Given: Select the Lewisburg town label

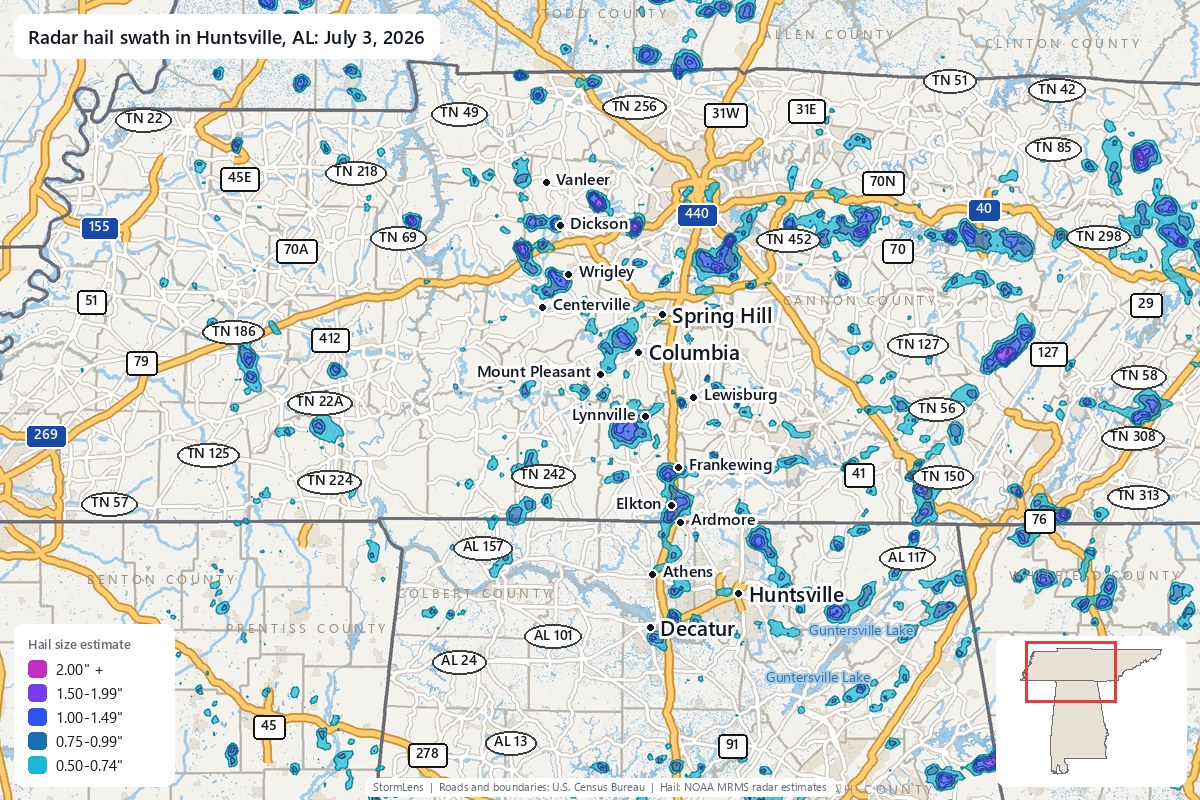Looking at the screenshot, I should click(x=740, y=395).
